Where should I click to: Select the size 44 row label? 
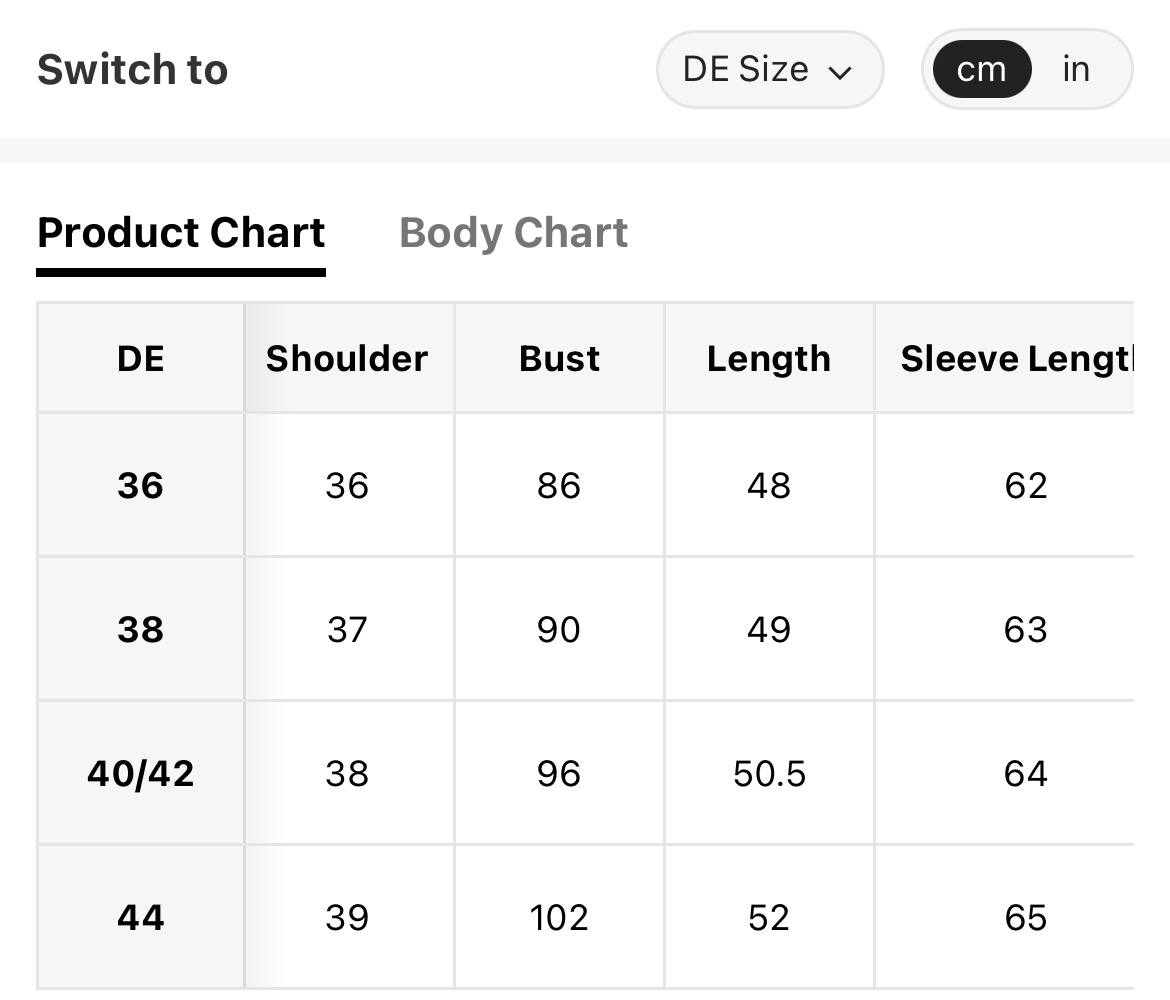pos(141,917)
